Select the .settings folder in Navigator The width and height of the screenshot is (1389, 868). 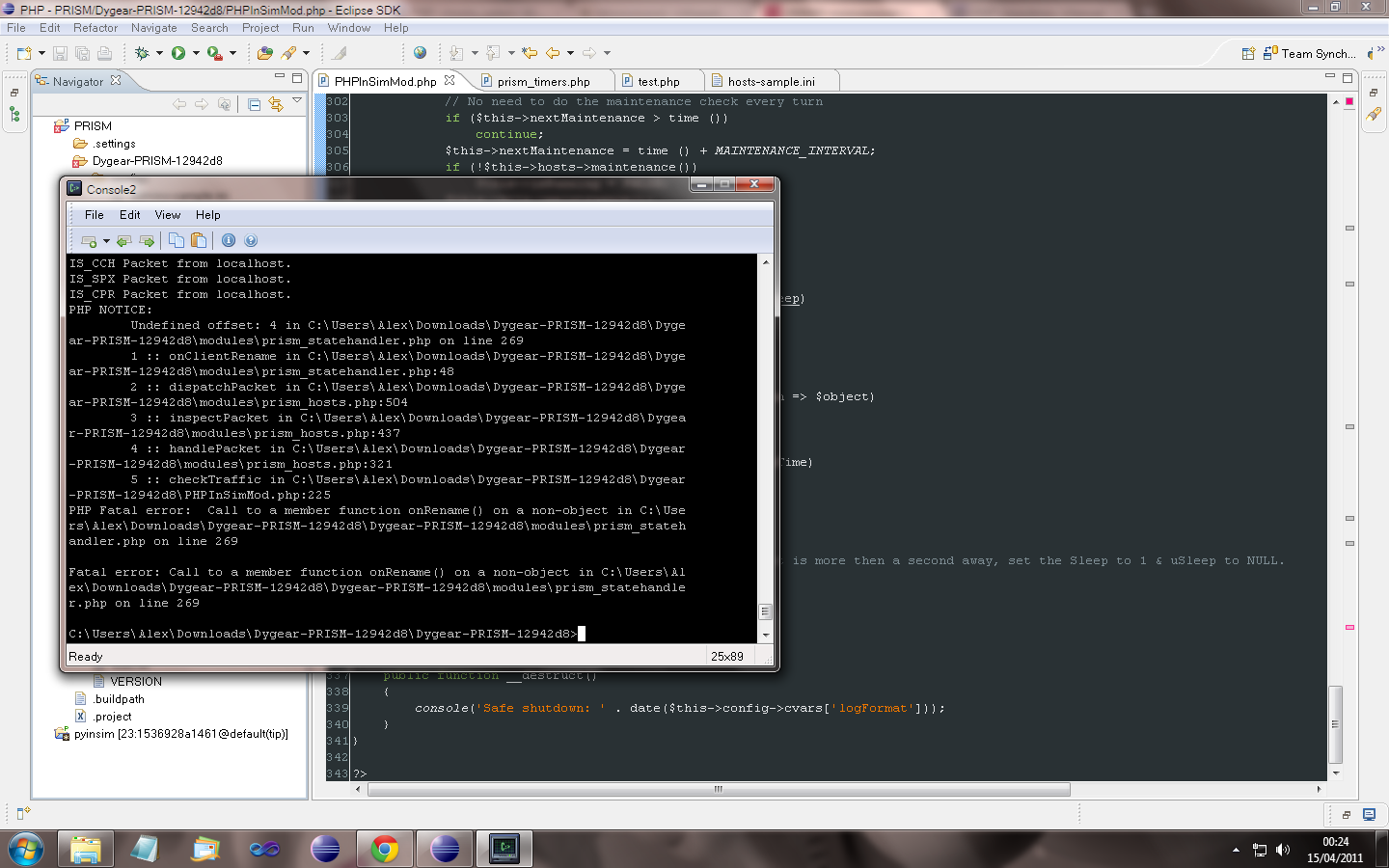click(115, 144)
